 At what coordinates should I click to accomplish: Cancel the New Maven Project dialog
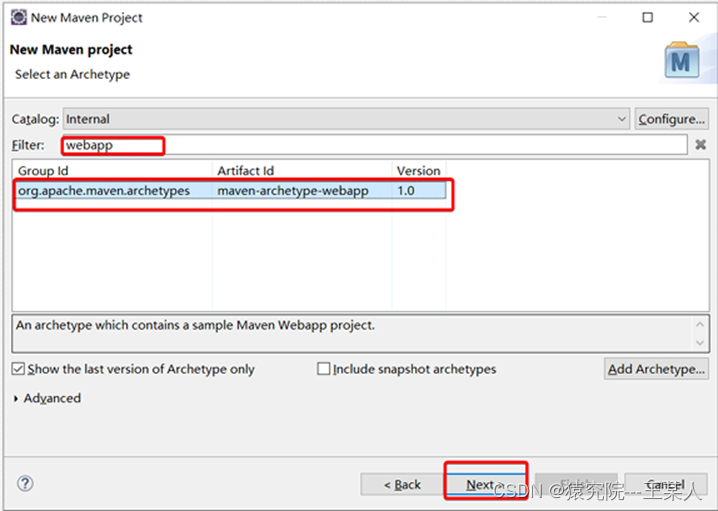pos(666,484)
